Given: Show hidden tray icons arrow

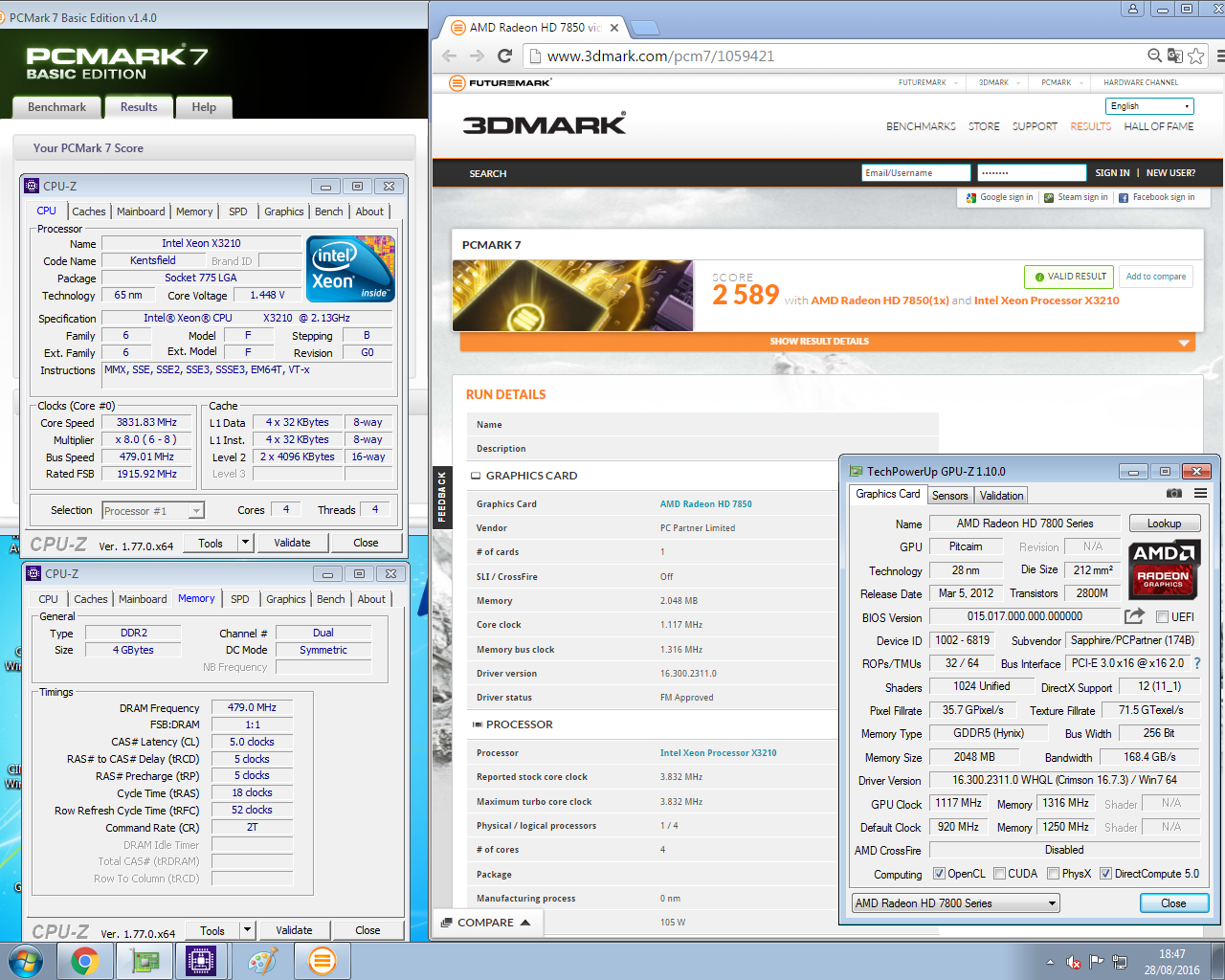Looking at the screenshot, I should 1051,962.
